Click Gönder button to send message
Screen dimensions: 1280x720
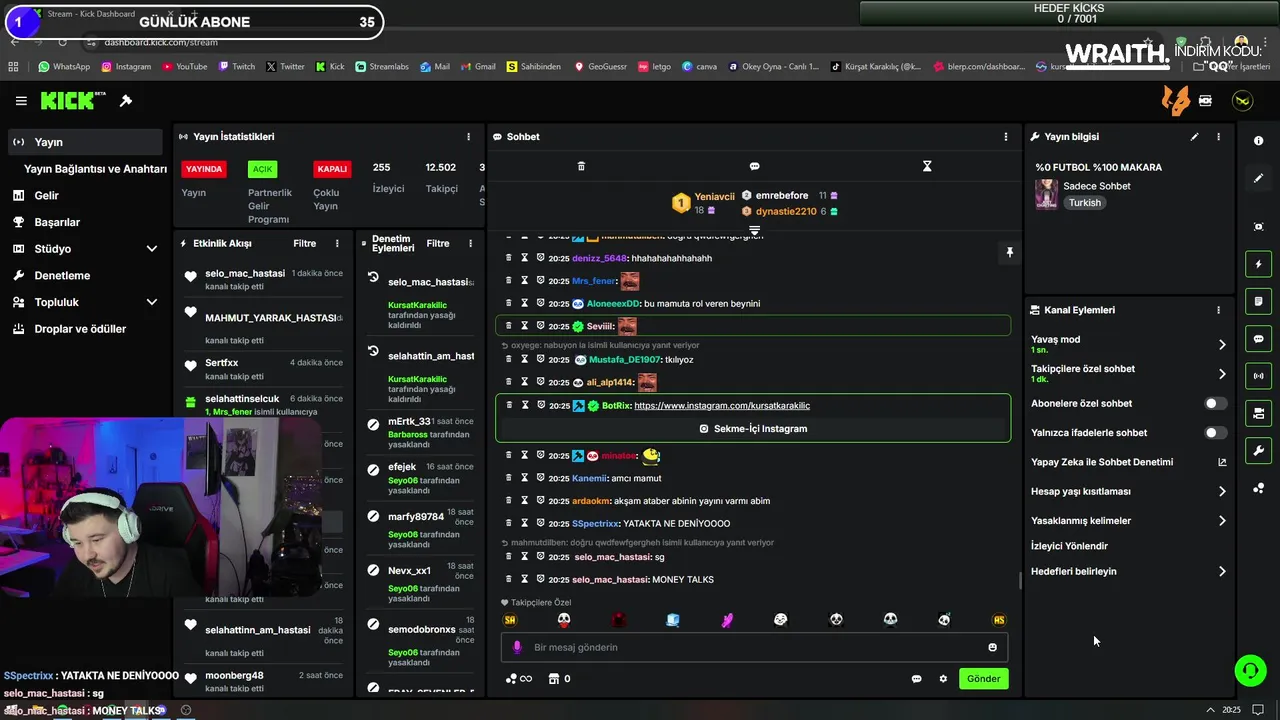coord(983,679)
